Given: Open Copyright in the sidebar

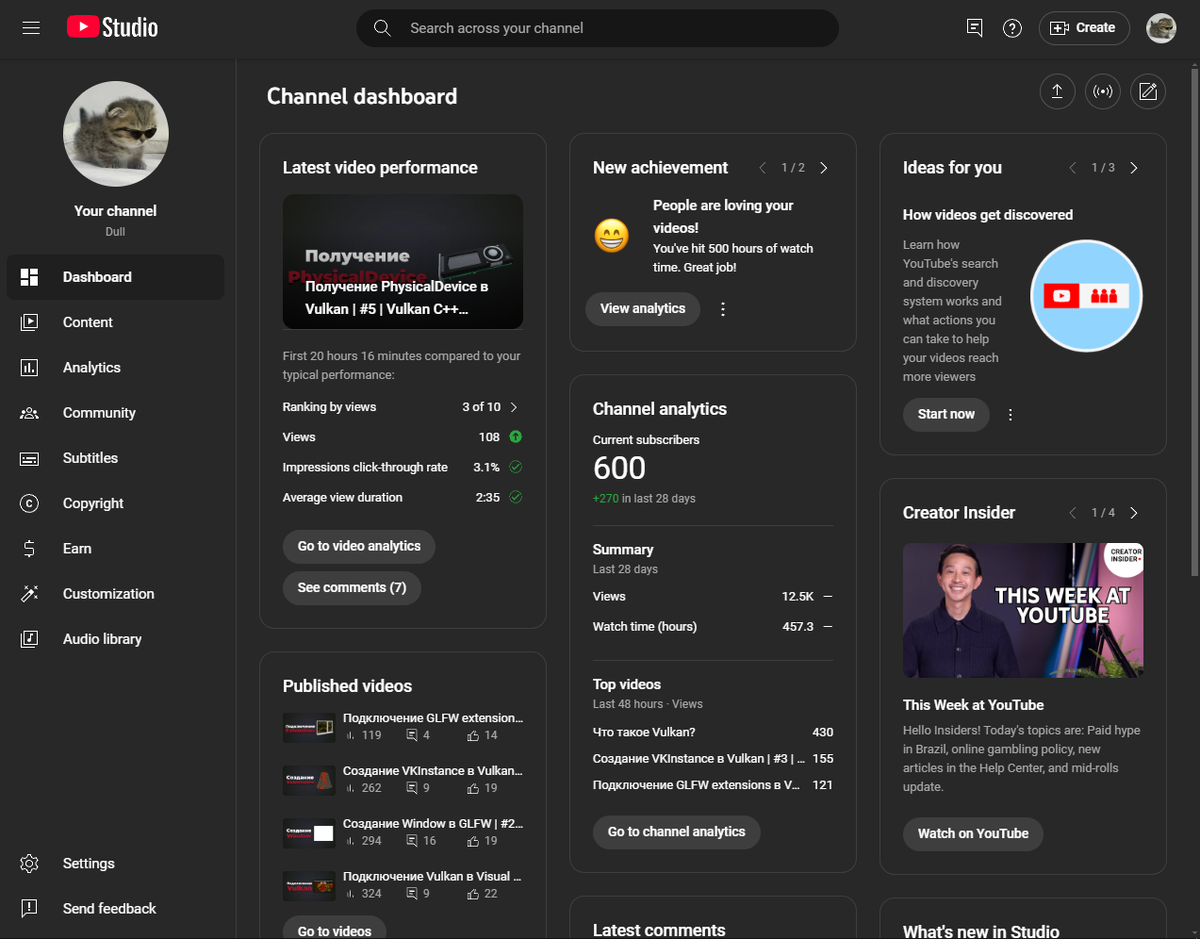Looking at the screenshot, I should 115,503.
